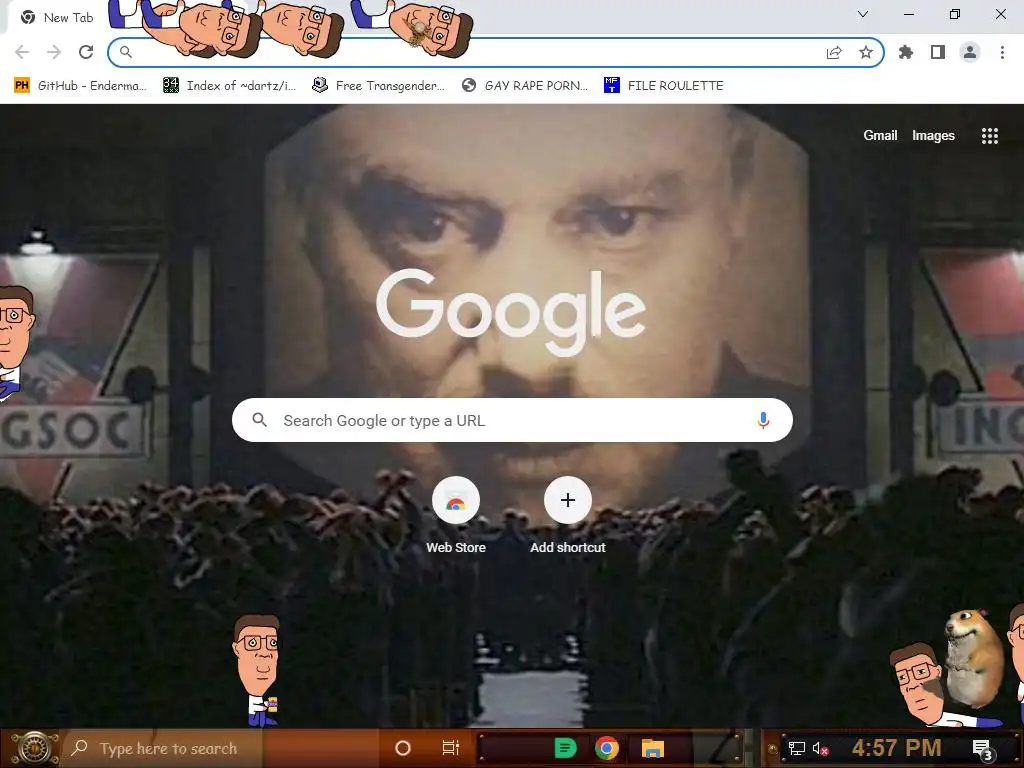Screen dimensions: 1024x768
Task: Reload the current page
Action: 86,52
